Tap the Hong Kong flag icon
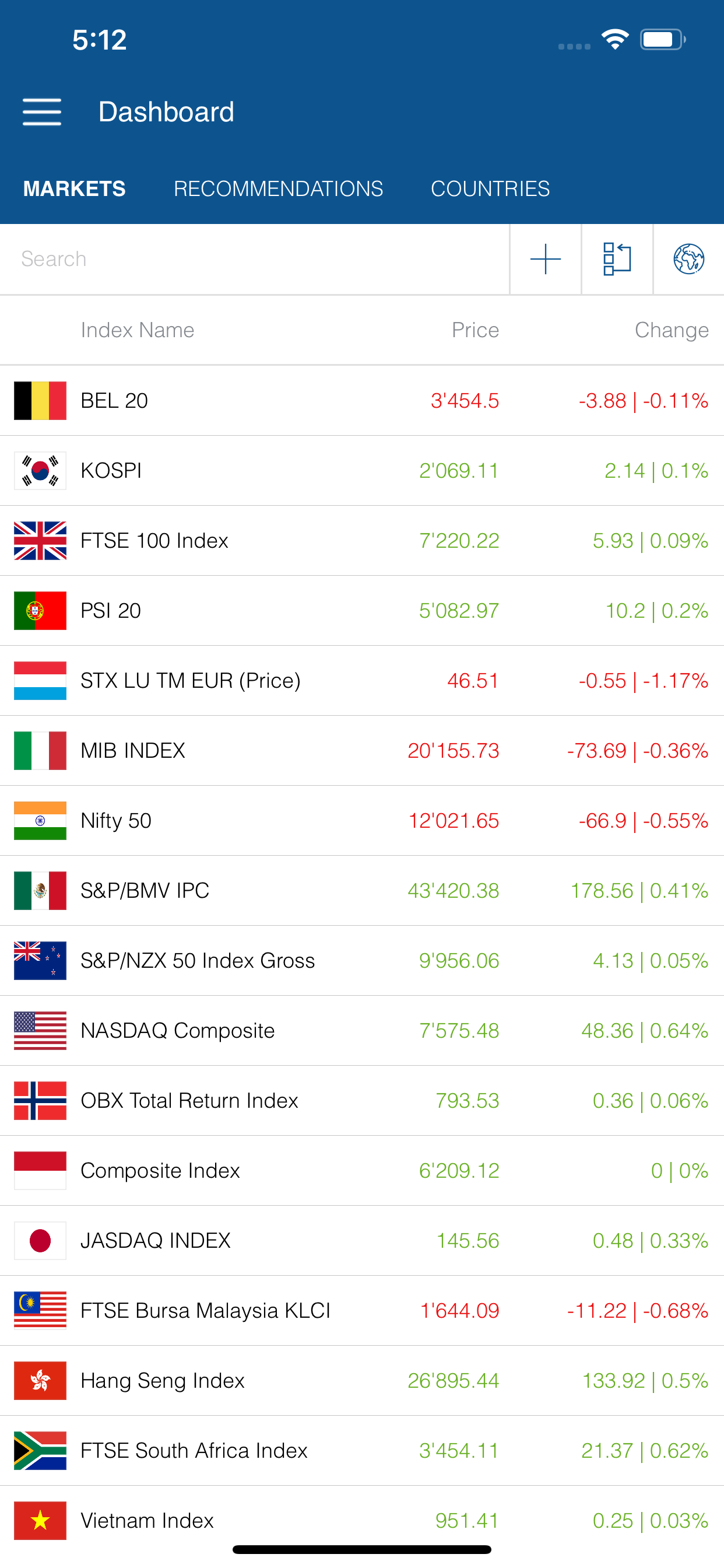Screen dimensions: 724x1568 pyautogui.click(x=40, y=1381)
